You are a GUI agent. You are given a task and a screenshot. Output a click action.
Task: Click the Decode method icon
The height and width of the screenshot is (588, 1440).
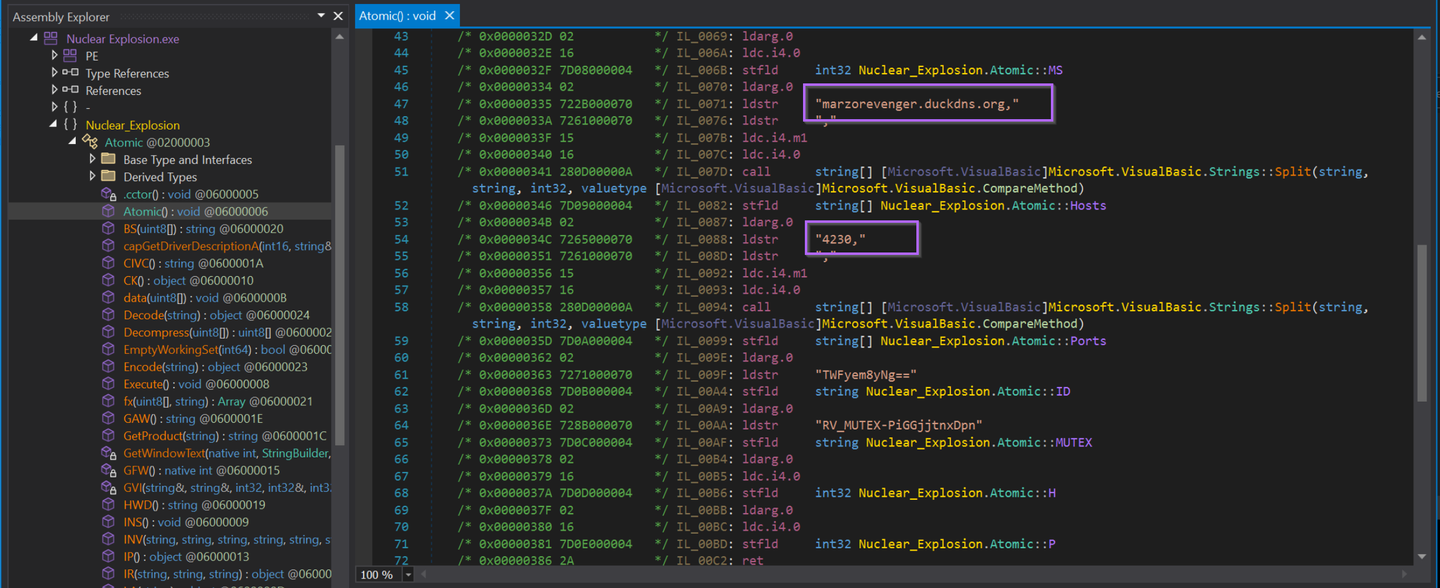[x=109, y=315]
